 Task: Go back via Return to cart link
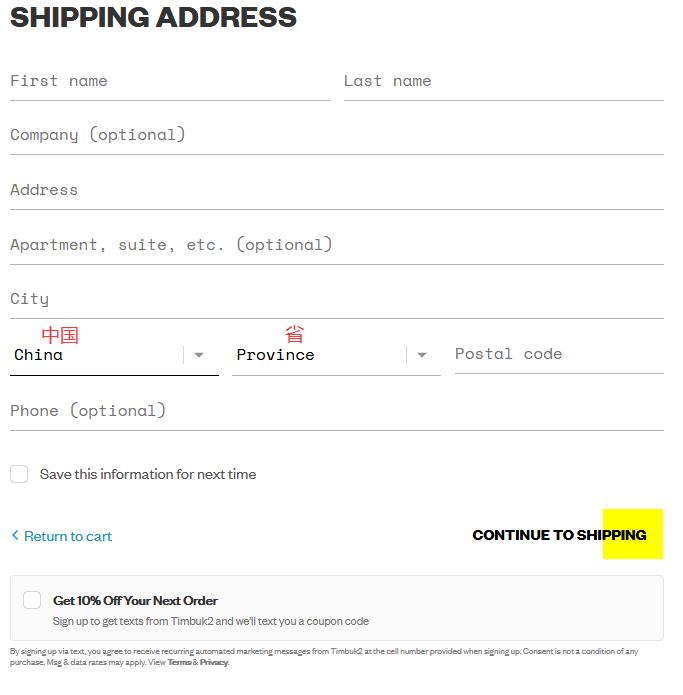tap(68, 537)
